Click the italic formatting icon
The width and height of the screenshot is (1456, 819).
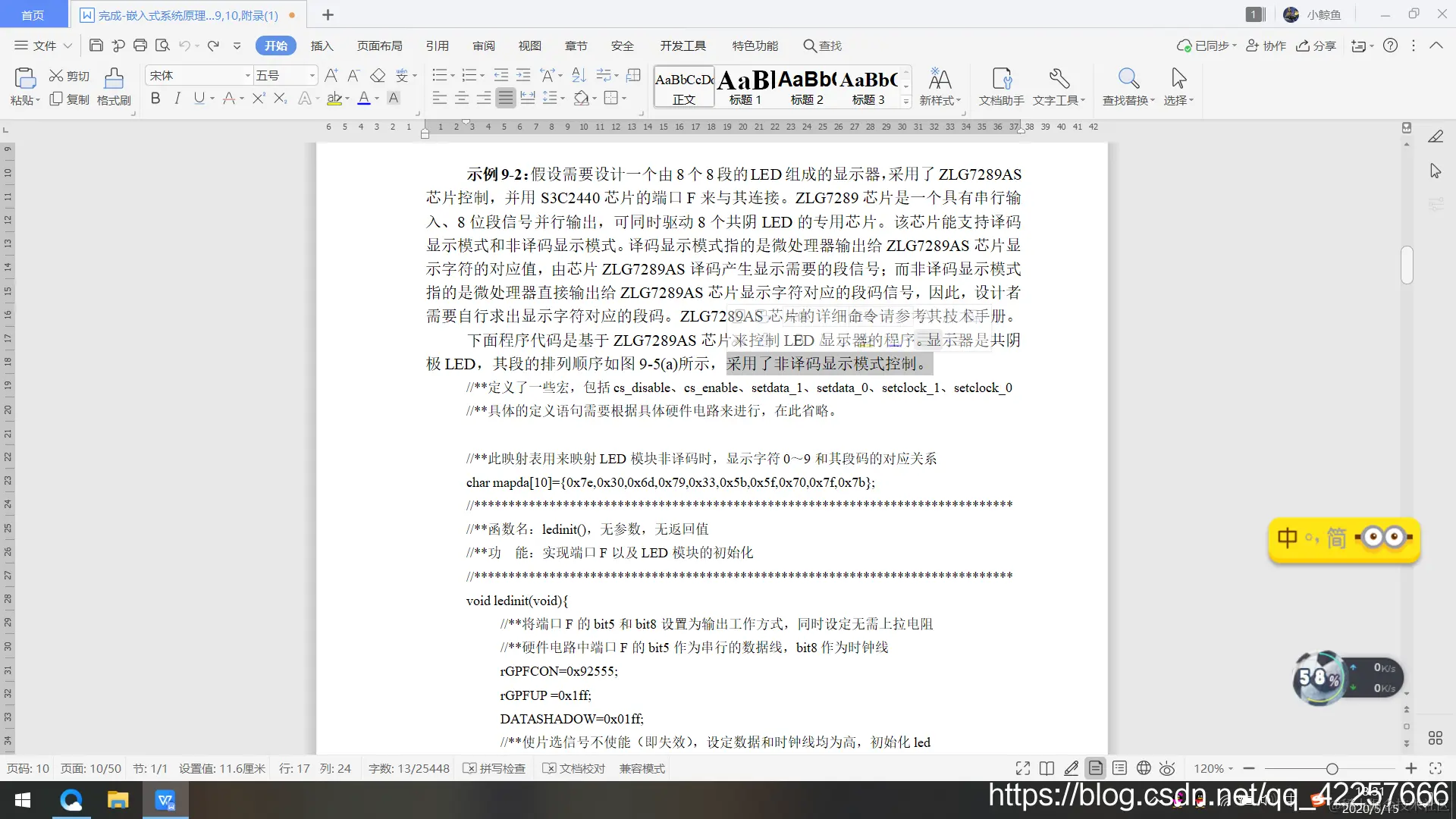click(x=177, y=98)
